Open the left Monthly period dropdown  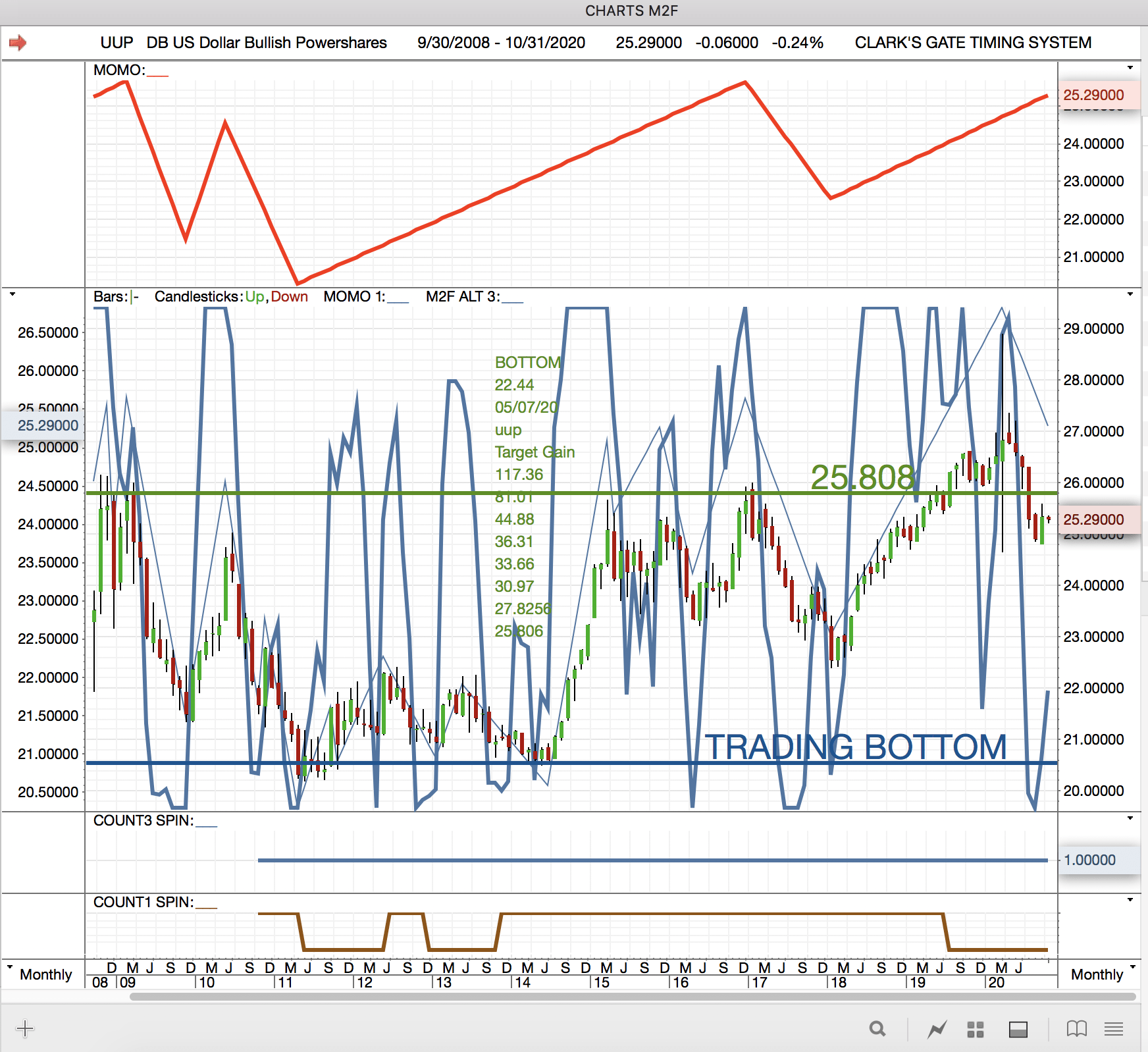[39, 974]
